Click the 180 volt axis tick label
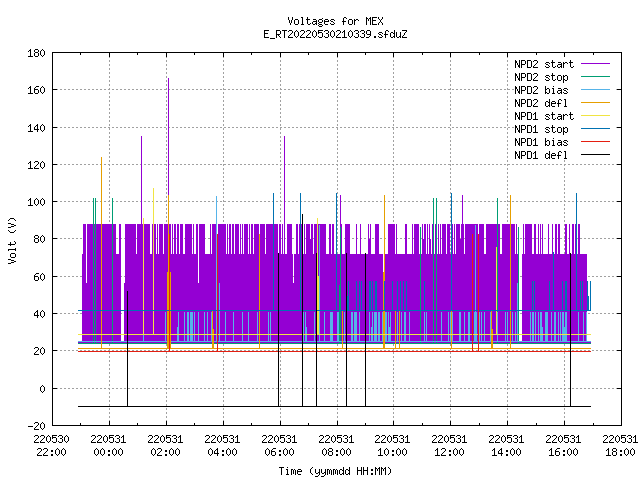Screen dimensions: 640x480 click(36, 53)
